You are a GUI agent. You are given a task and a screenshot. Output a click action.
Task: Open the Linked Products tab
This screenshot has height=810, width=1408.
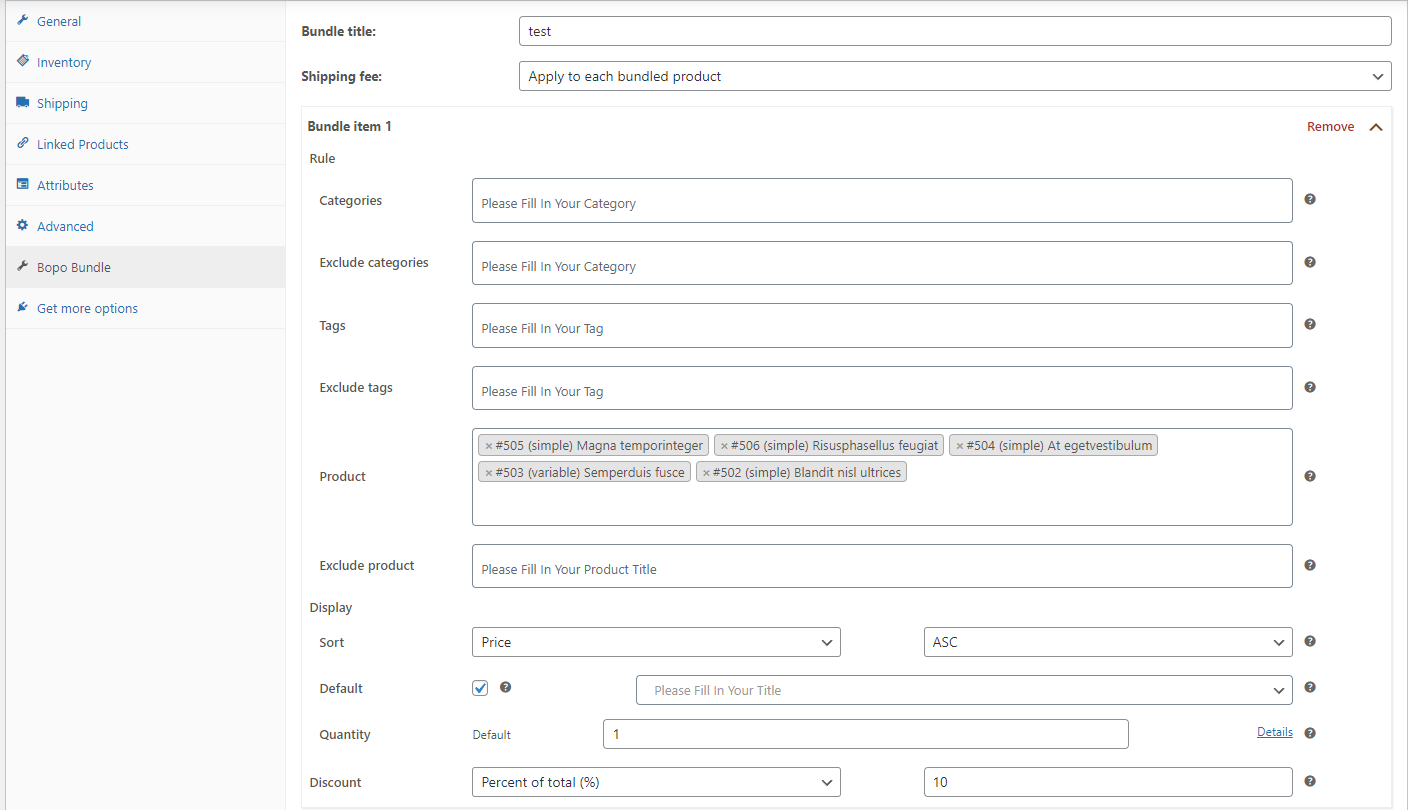pos(146,144)
